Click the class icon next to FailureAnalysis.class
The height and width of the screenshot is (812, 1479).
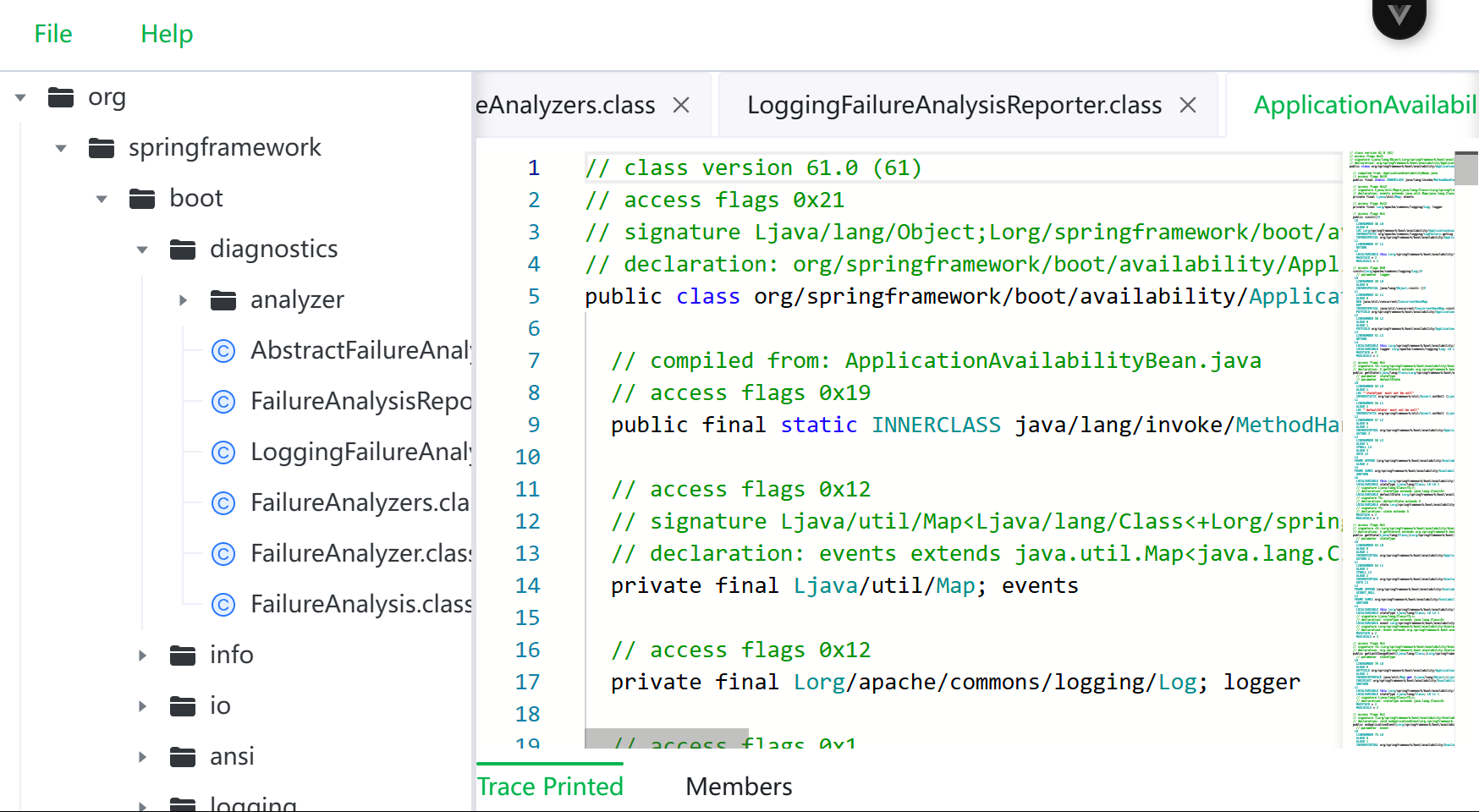click(x=223, y=604)
